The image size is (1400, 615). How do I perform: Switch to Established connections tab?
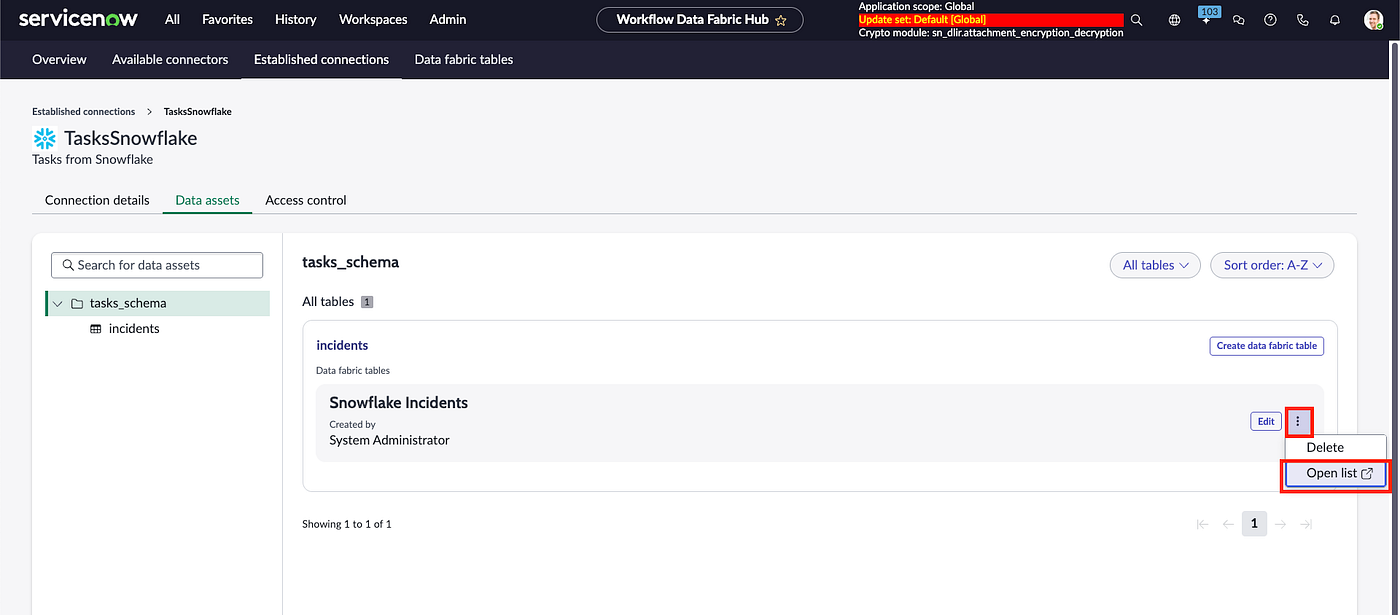321,59
